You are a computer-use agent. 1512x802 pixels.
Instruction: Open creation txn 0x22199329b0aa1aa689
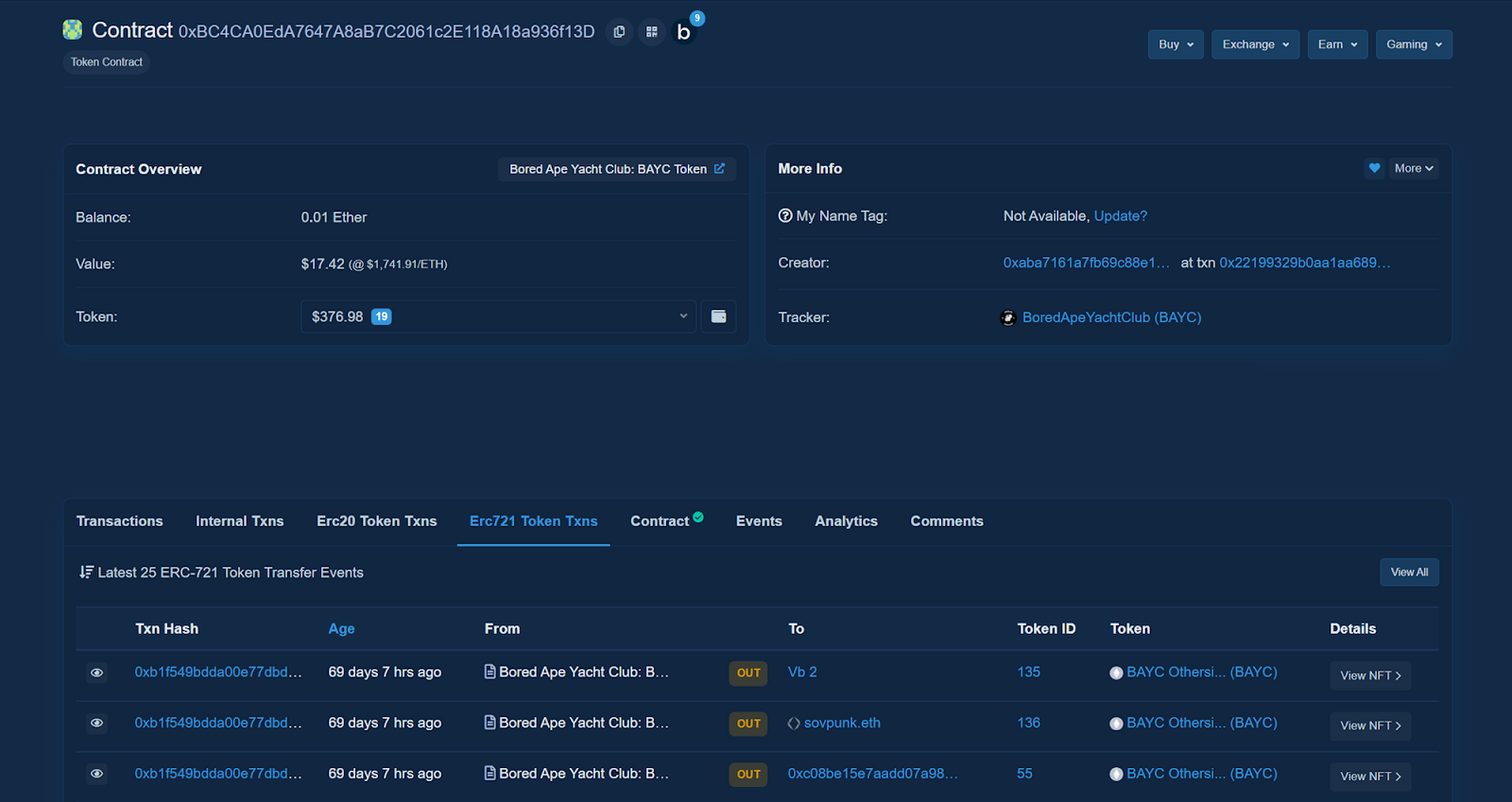[x=1305, y=263]
